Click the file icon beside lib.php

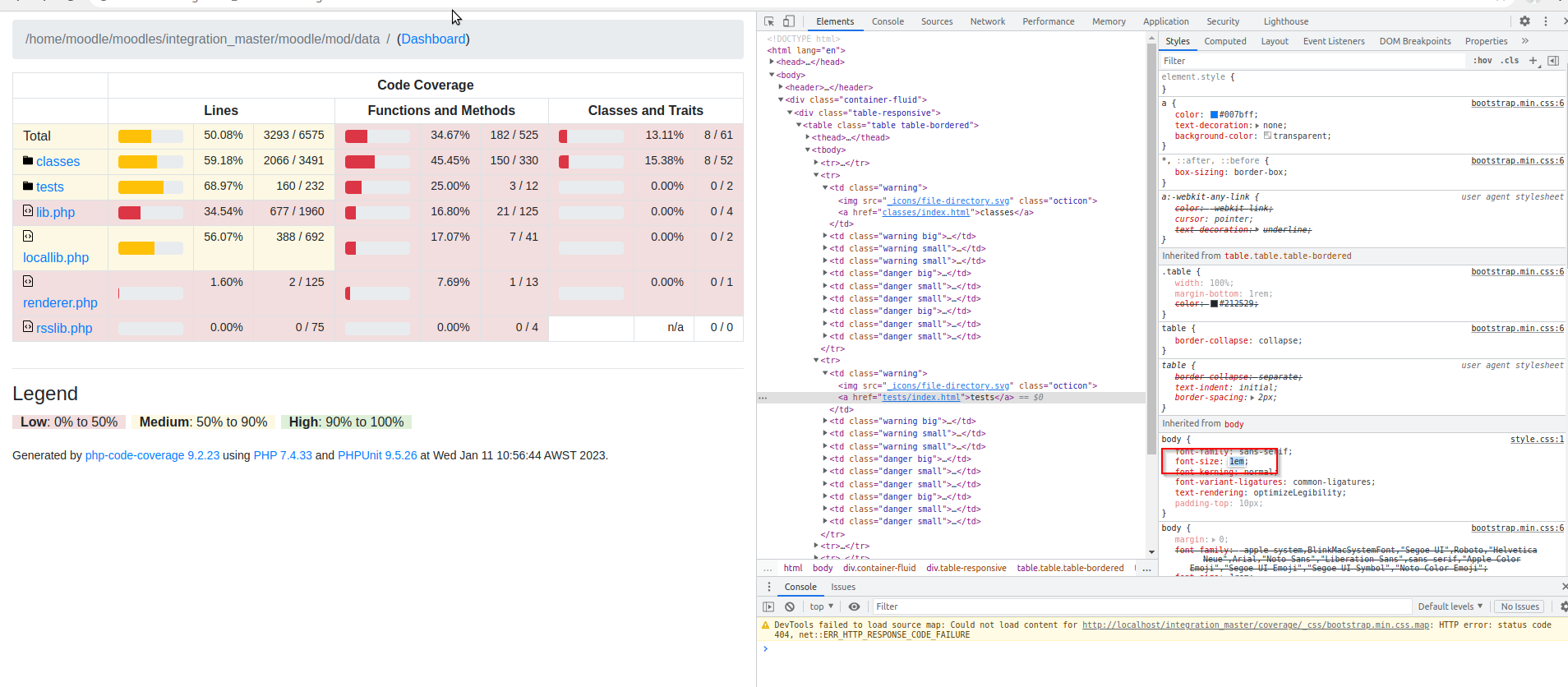click(x=28, y=210)
